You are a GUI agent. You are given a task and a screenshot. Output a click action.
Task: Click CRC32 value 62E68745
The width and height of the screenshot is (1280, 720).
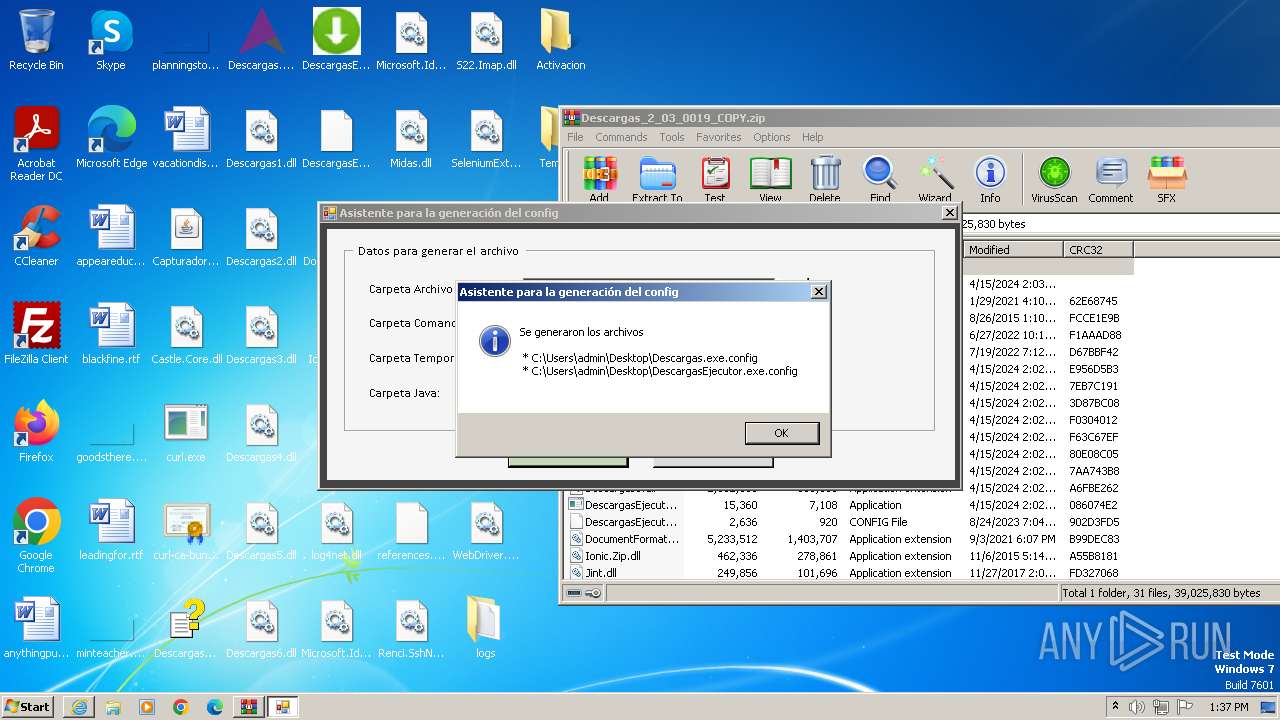tap(1093, 301)
